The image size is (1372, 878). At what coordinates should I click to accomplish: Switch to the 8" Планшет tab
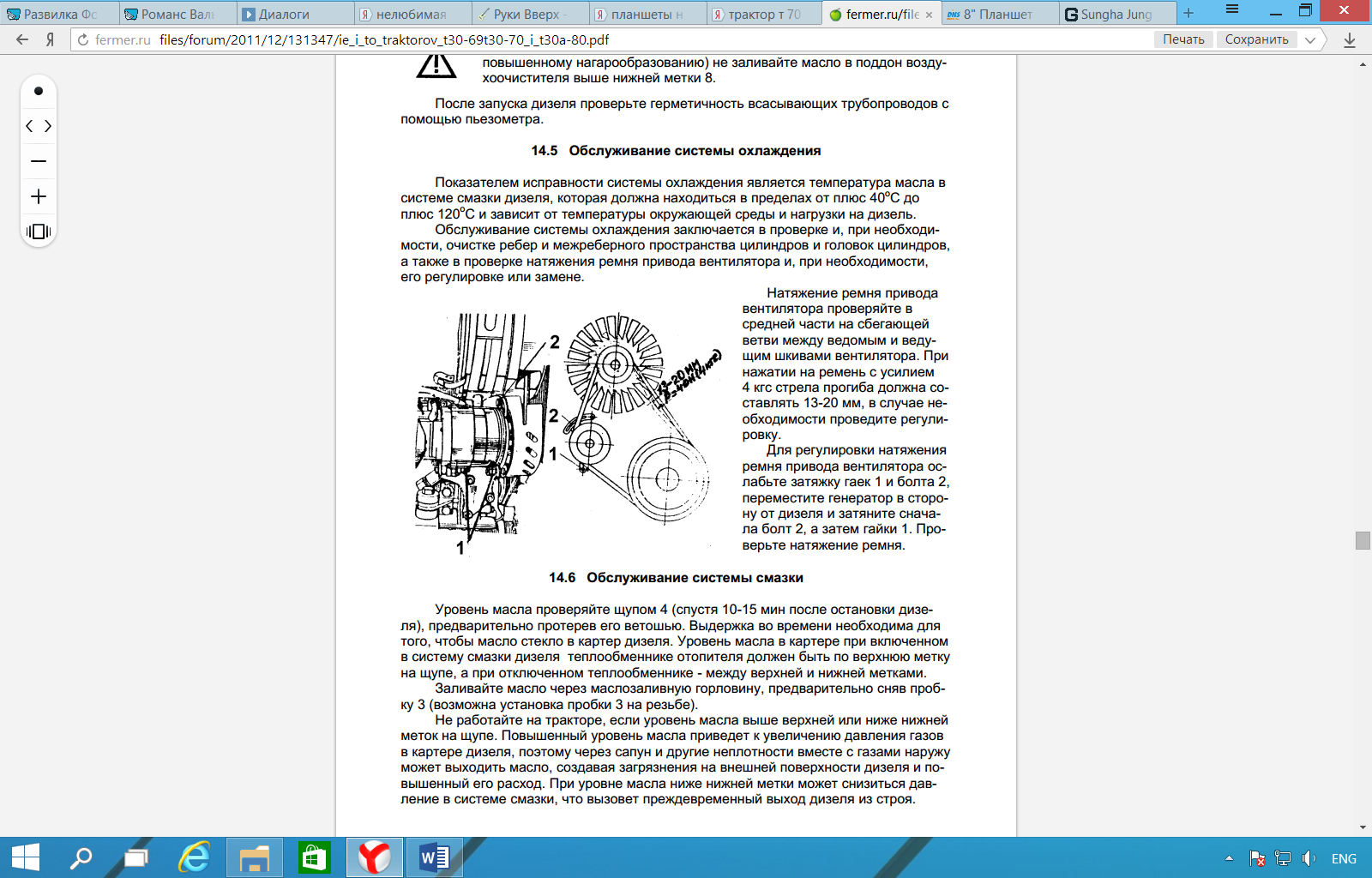pos(999,14)
